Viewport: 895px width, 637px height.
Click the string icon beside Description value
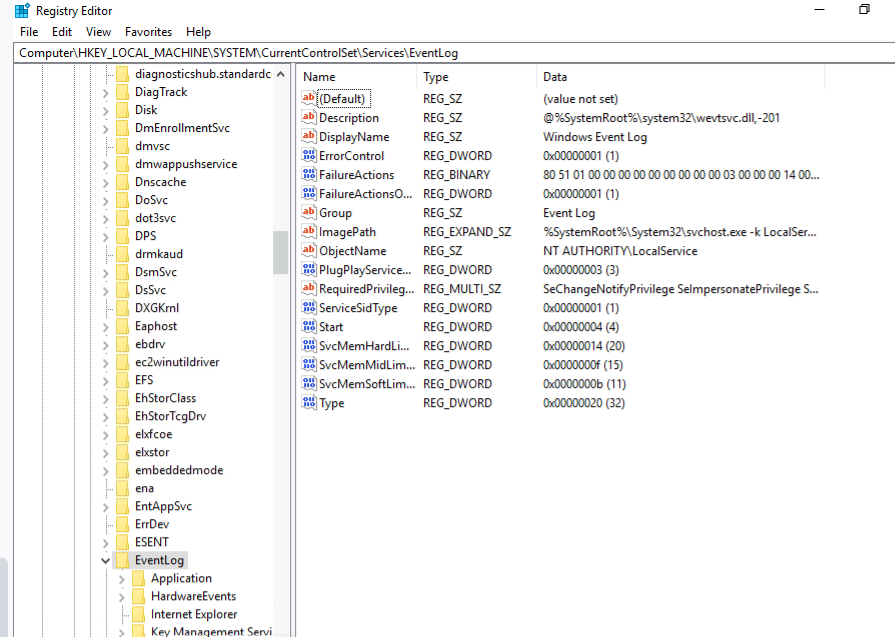[x=309, y=117]
